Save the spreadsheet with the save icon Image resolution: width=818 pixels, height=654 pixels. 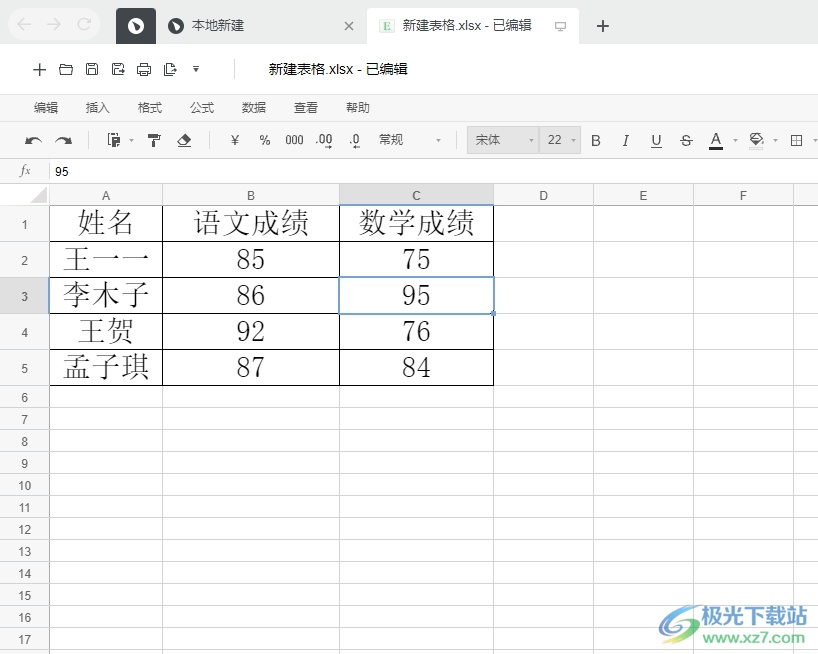(92, 69)
